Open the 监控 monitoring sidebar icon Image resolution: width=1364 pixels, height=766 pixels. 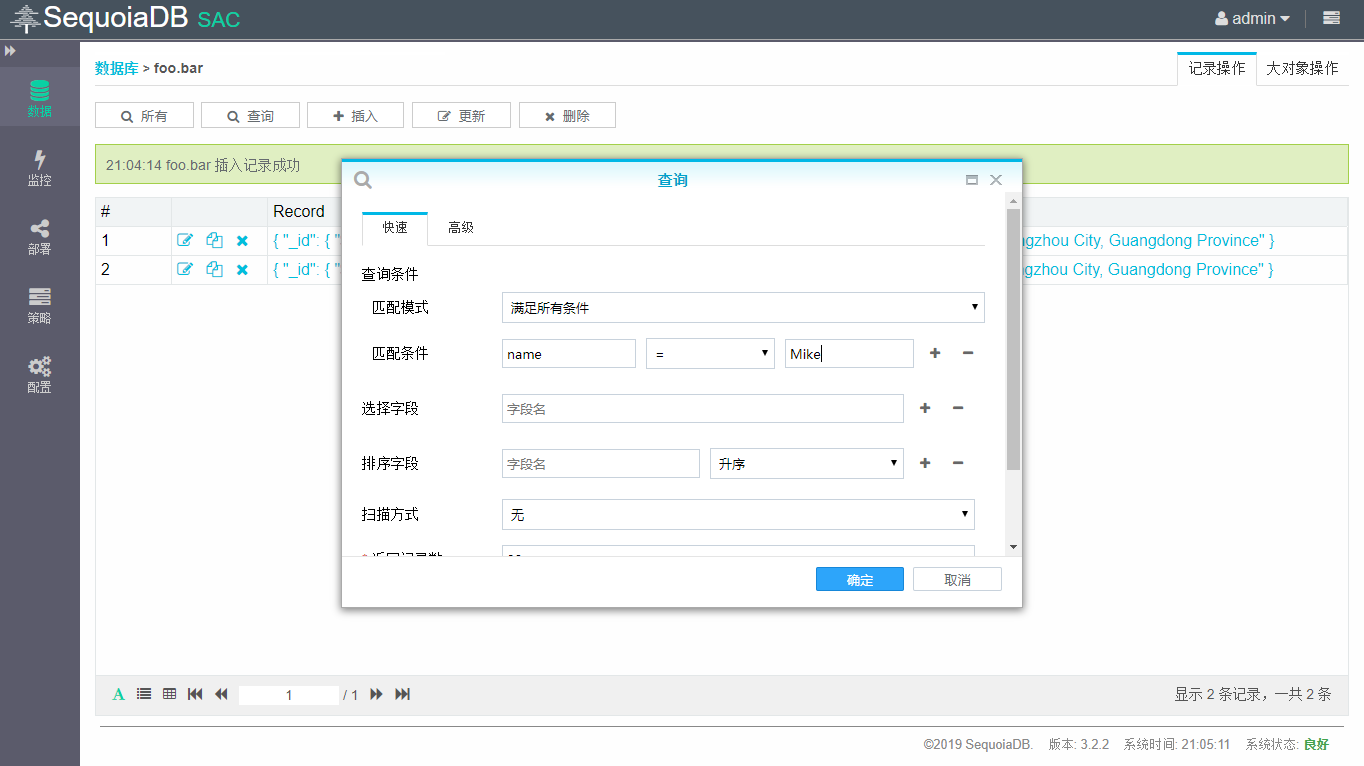point(39,167)
